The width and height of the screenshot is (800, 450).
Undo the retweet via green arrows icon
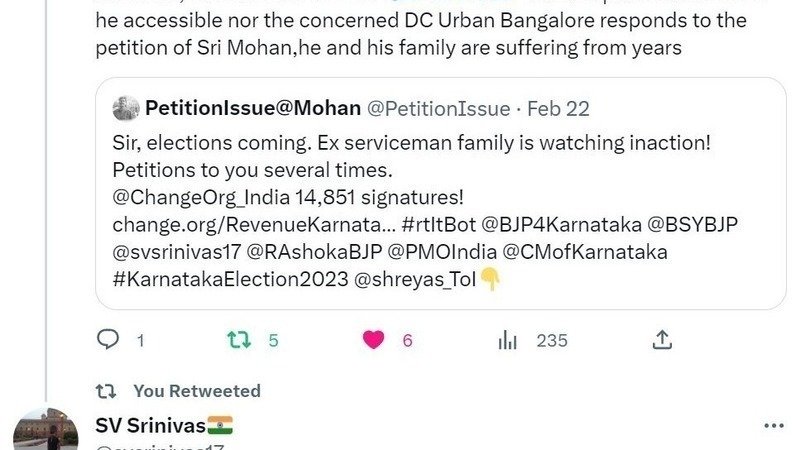239,340
